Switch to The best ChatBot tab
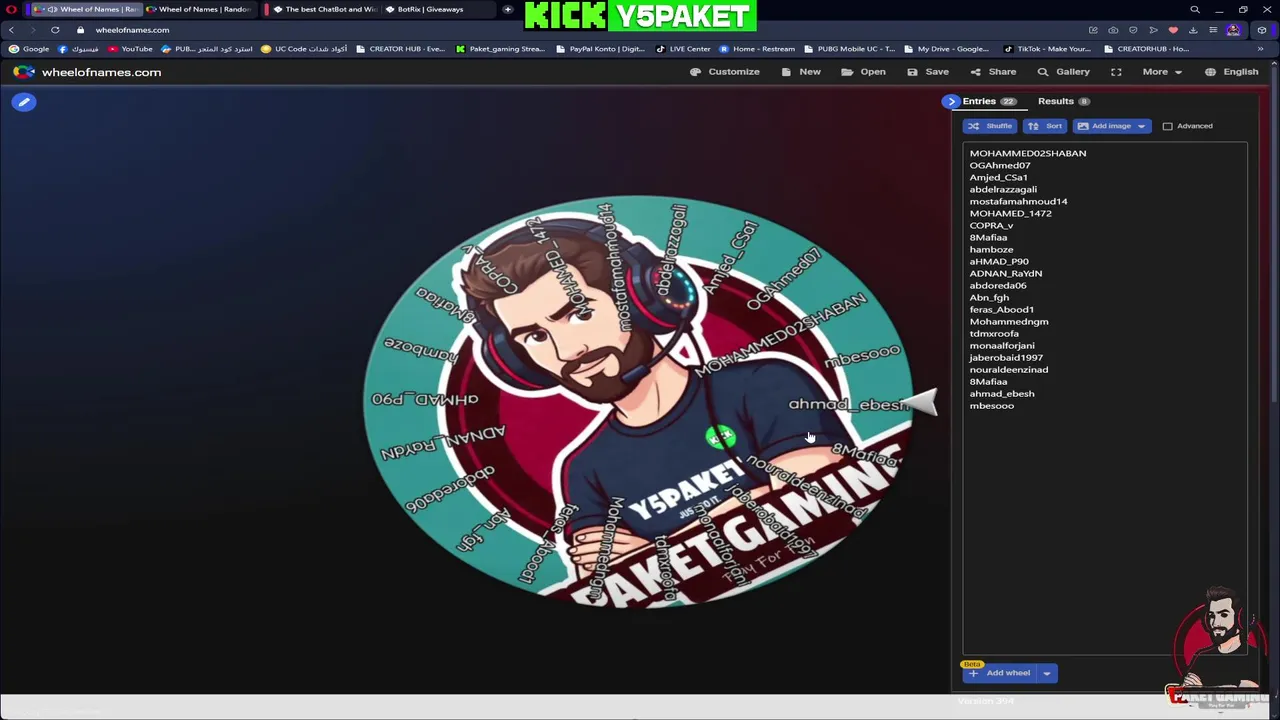Image resolution: width=1280 pixels, height=720 pixels. tap(325, 9)
